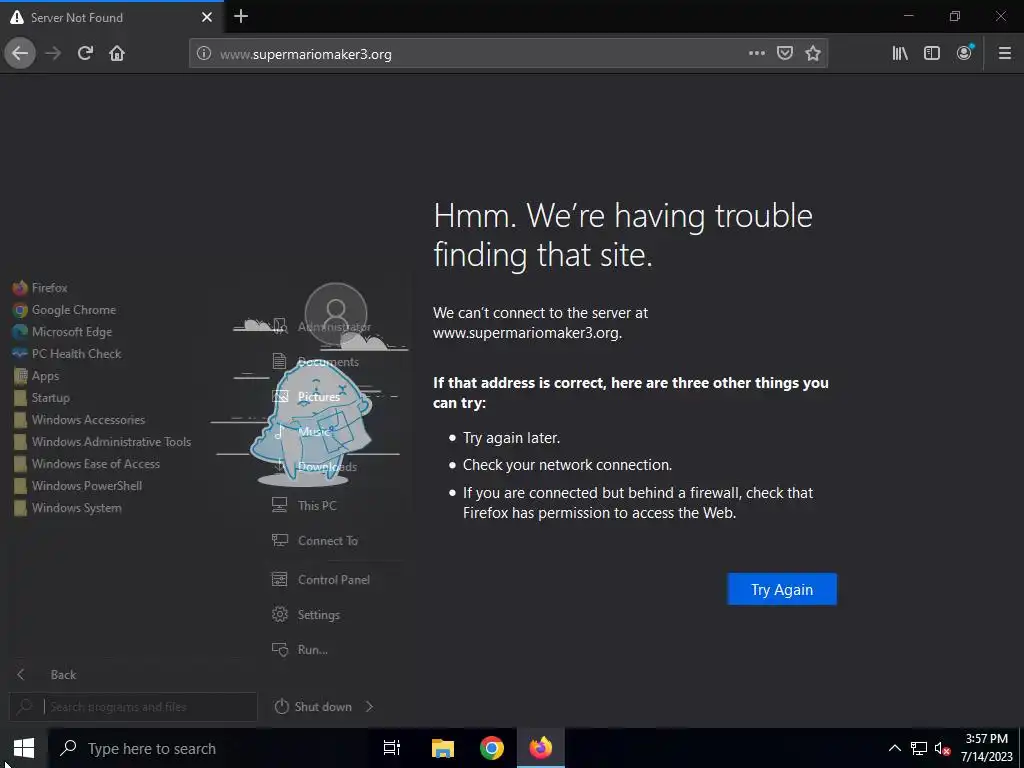Image resolution: width=1024 pixels, height=768 pixels.
Task: Select the Server Not Found tab
Action: click(x=112, y=18)
